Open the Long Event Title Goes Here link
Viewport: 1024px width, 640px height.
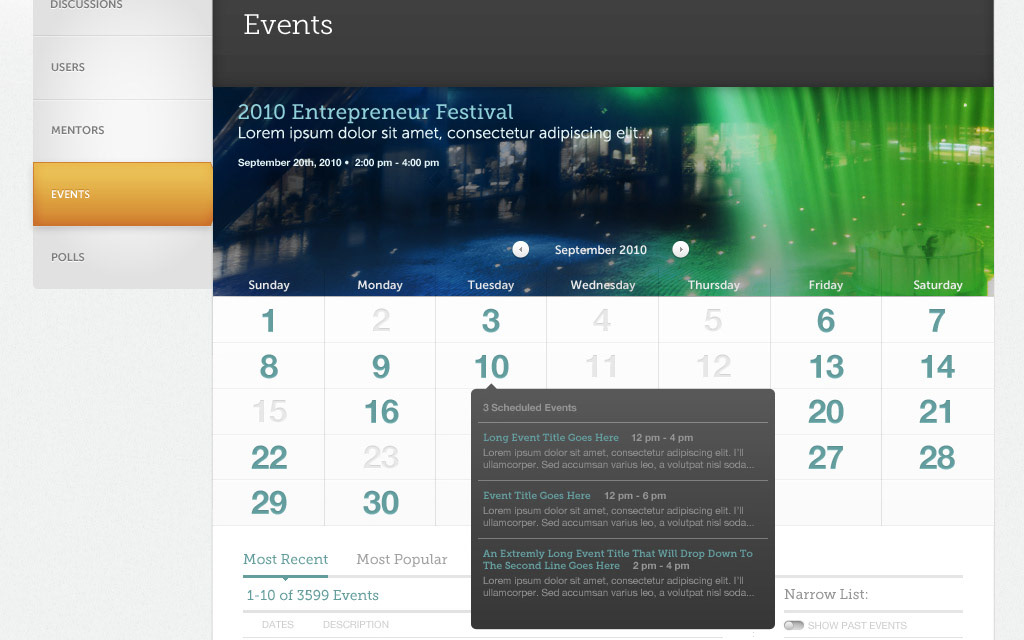pos(551,438)
